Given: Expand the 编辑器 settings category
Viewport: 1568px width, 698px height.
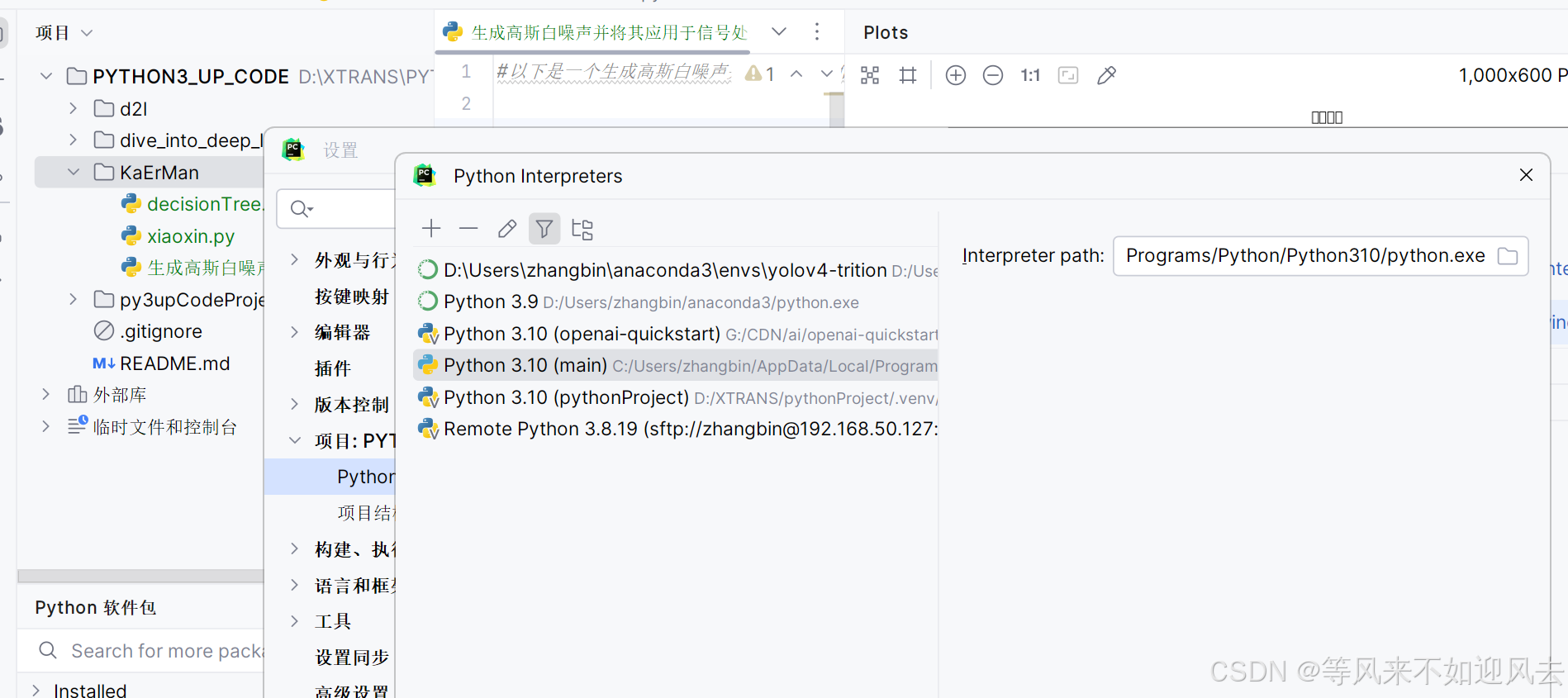Looking at the screenshot, I should coord(294,332).
